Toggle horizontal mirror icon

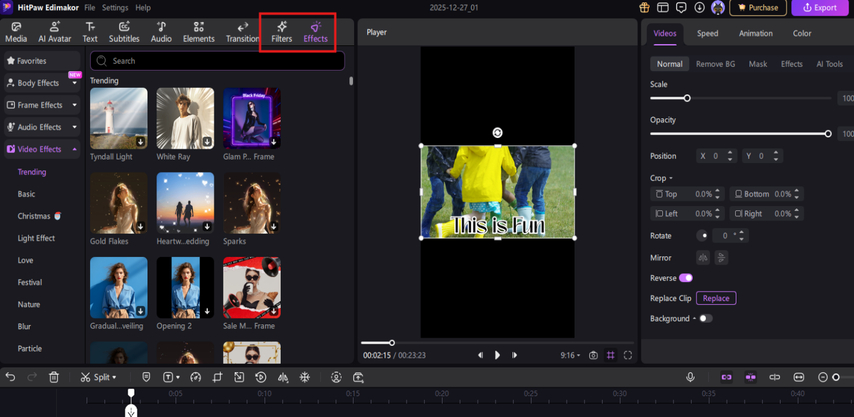(x=703, y=257)
